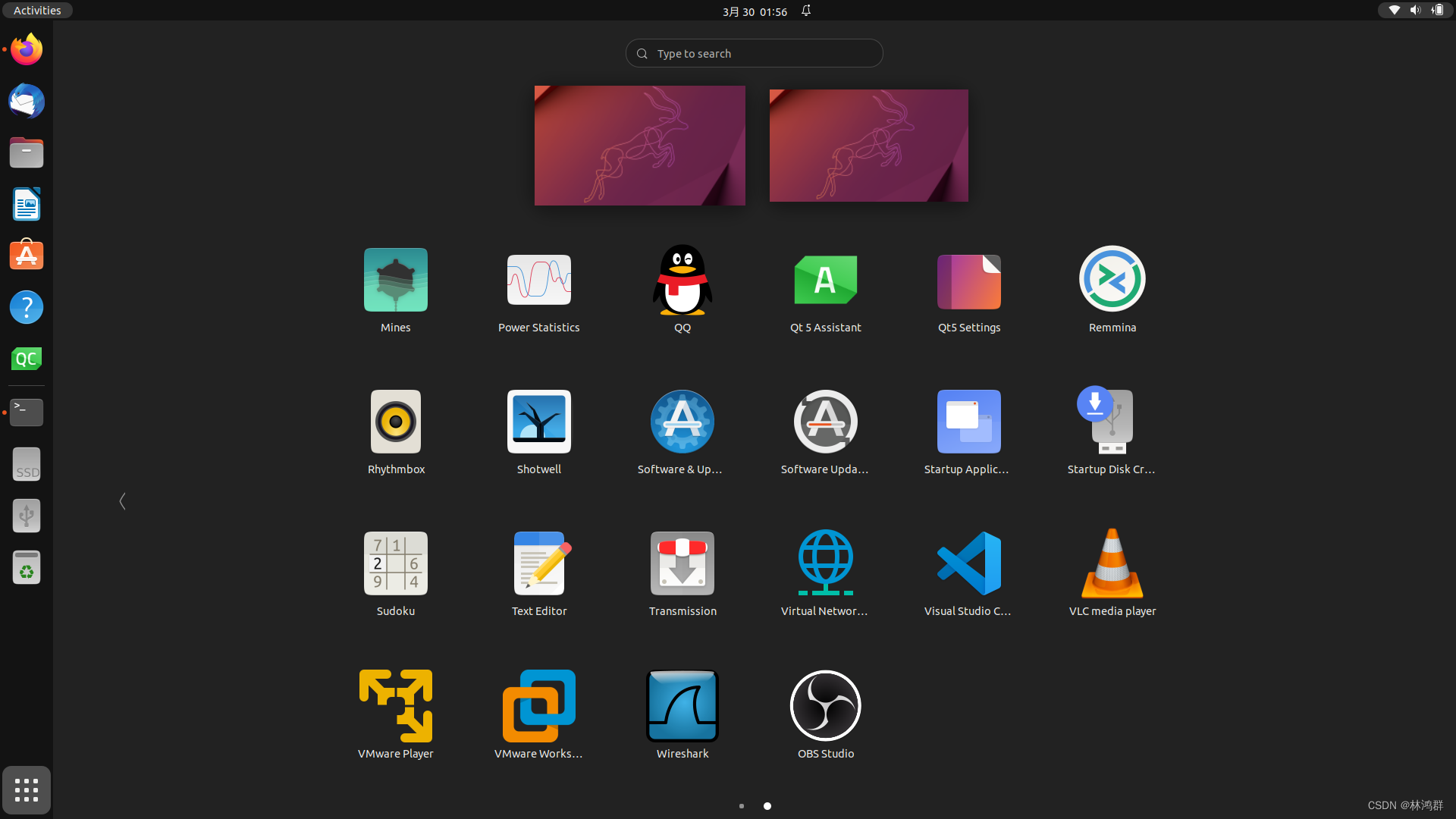Image resolution: width=1456 pixels, height=819 pixels.
Task: Open Trash from the dock
Action: coord(27,567)
